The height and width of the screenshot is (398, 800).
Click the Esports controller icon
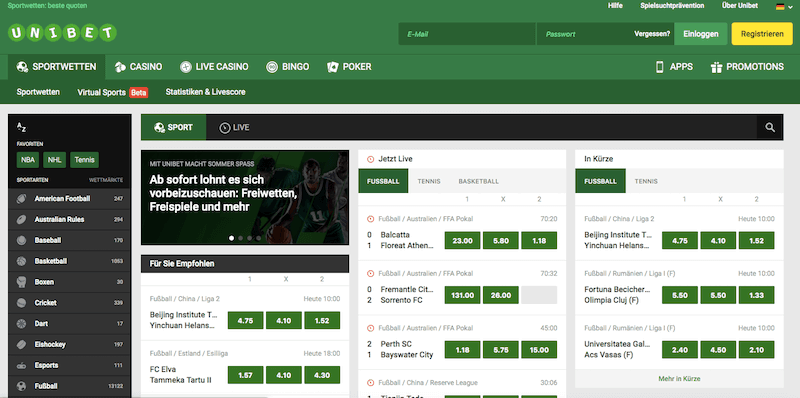(x=21, y=365)
